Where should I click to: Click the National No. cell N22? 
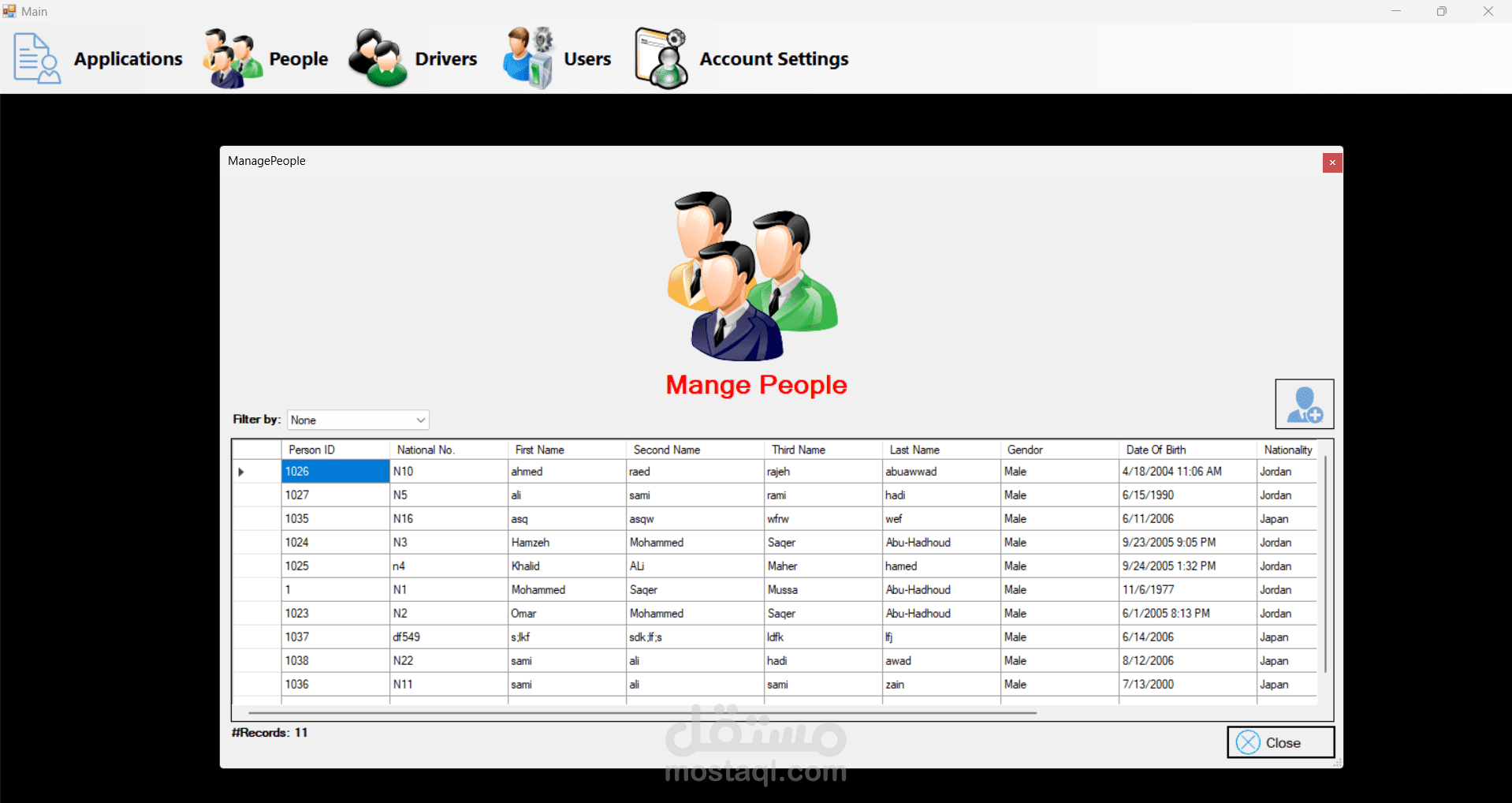pyautogui.click(x=449, y=661)
